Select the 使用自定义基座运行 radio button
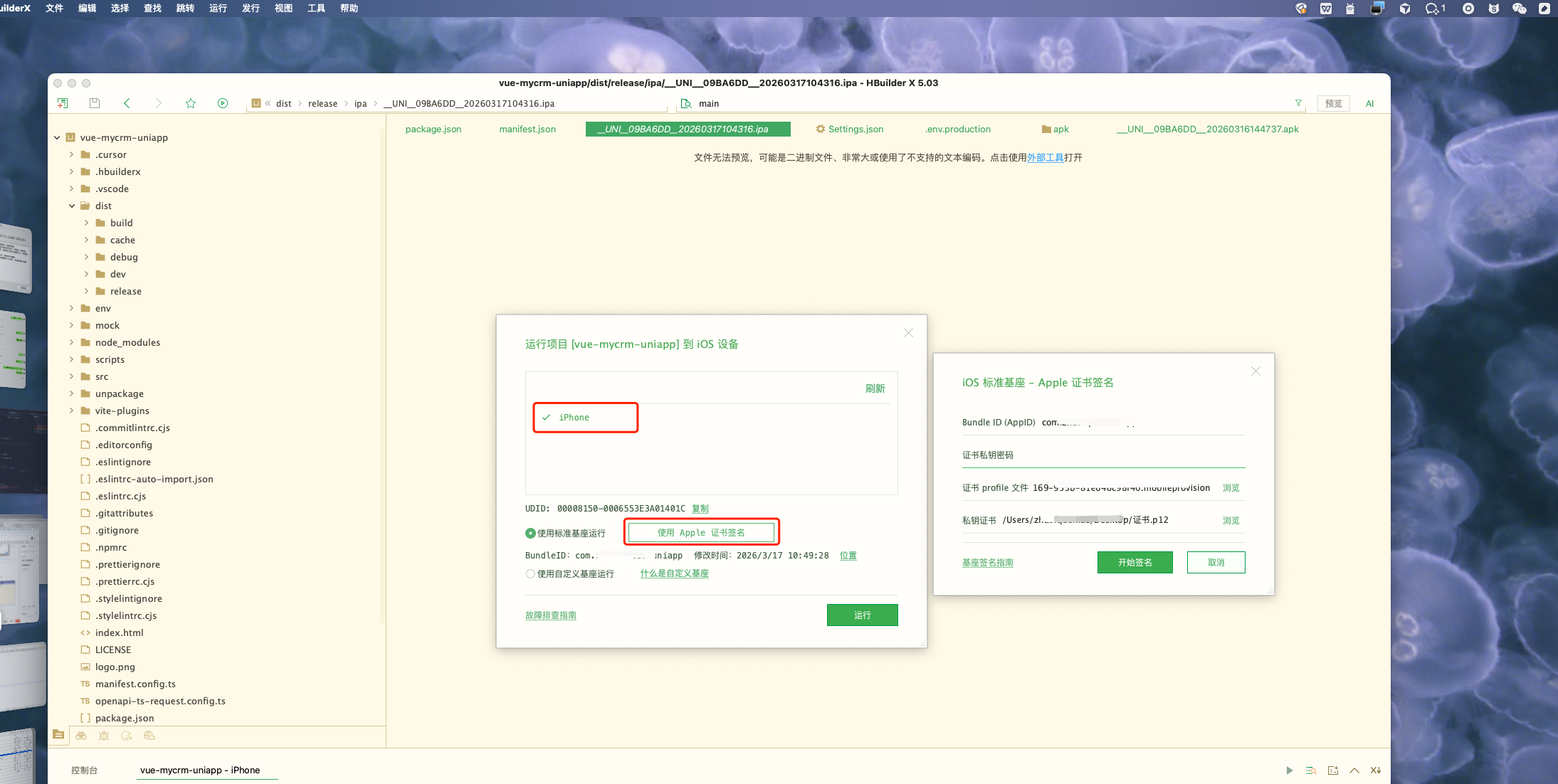The height and width of the screenshot is (784, 1558). (x=530, y=573)
